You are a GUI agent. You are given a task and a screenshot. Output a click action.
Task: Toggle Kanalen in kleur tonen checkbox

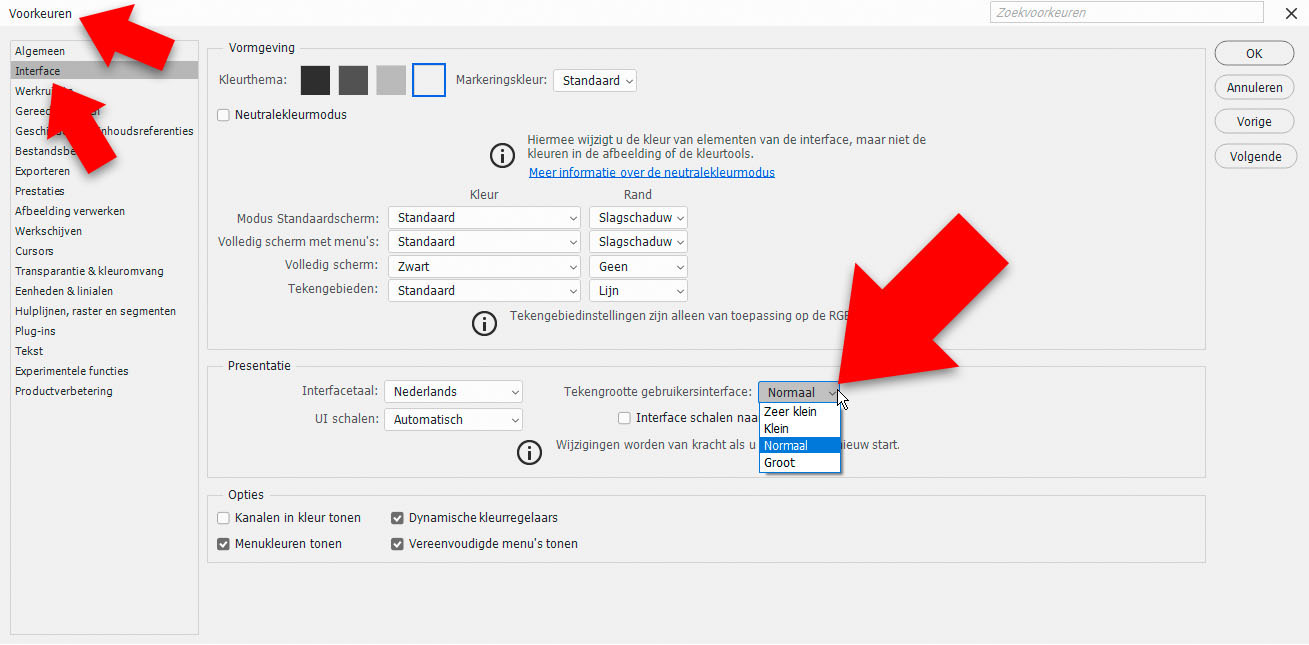pyautogui.click(x=224, y=518)
